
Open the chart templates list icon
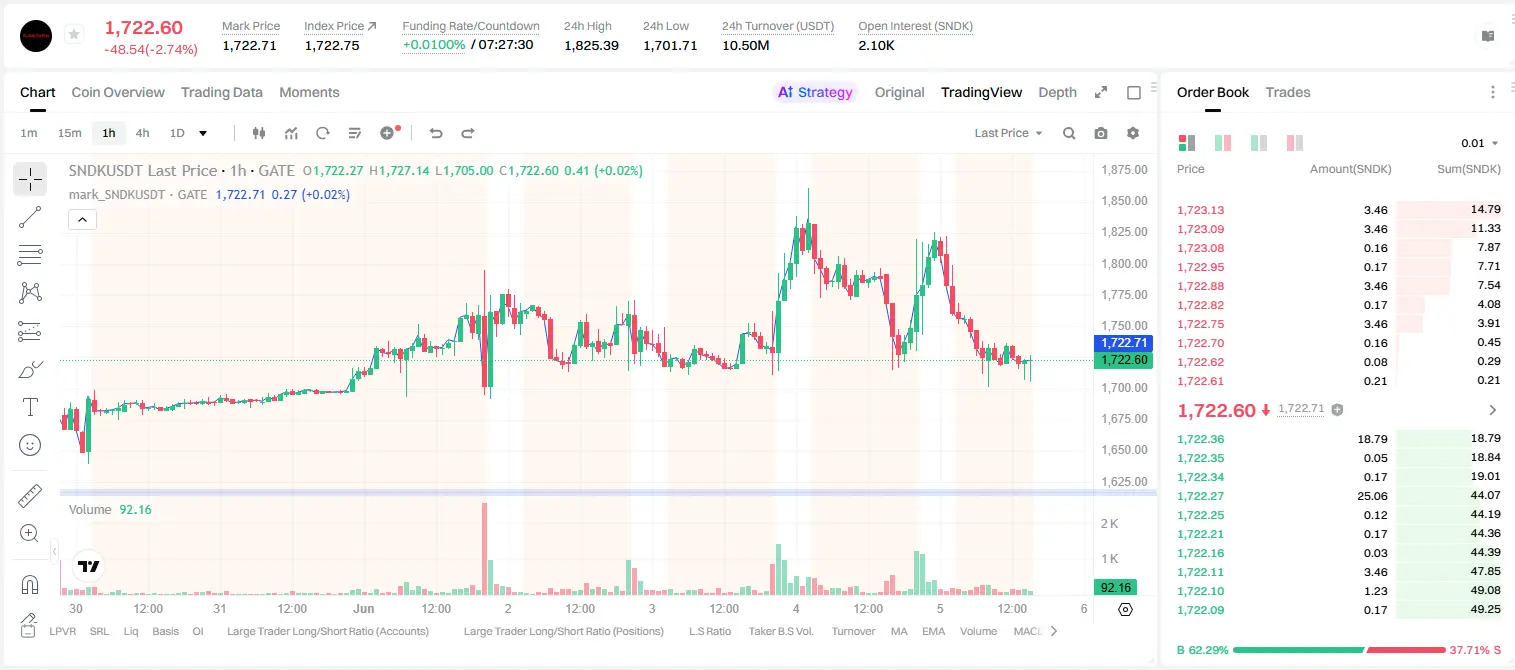pos(355,133)
